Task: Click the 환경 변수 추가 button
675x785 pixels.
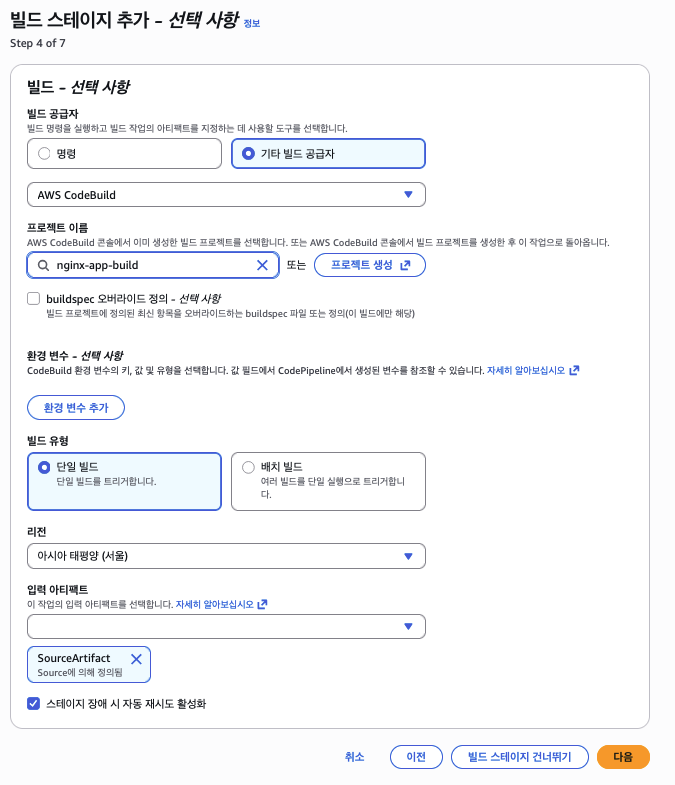Action: pos(76,408)
